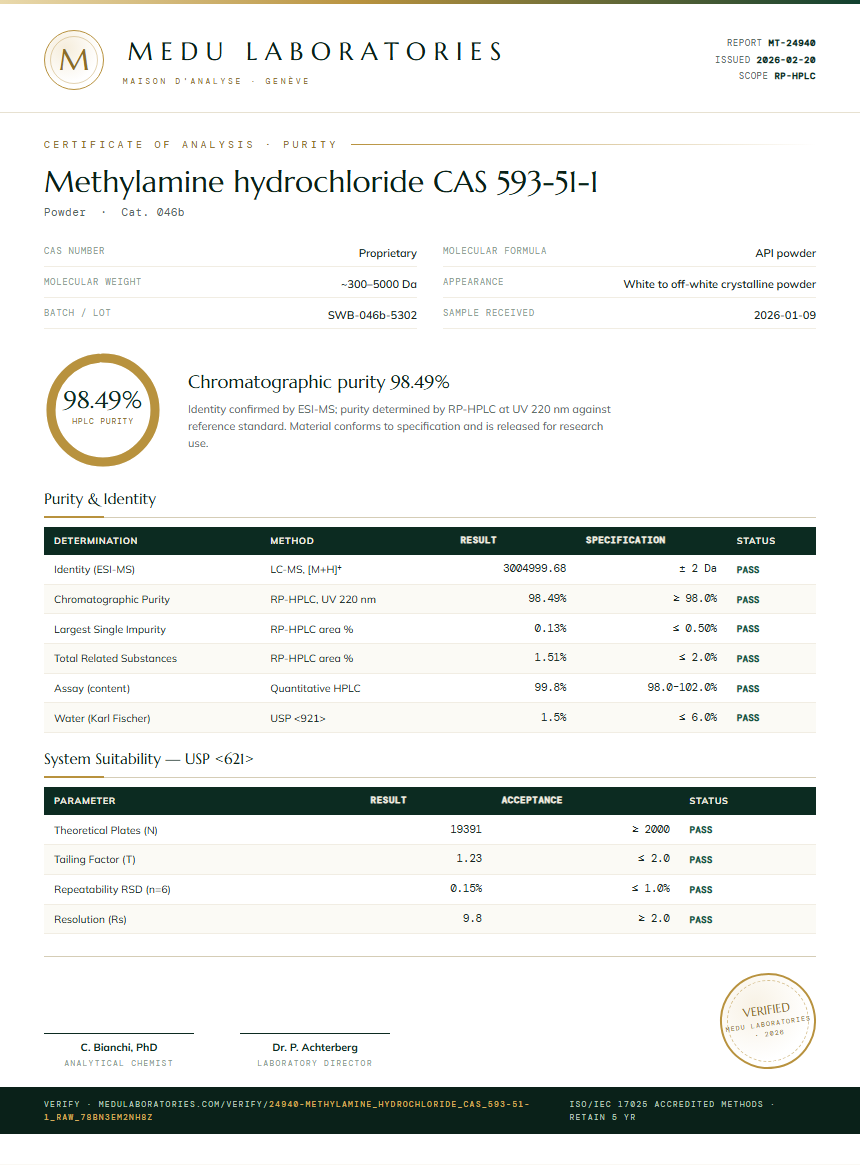Select the impurity result 0.13%
This screenshot has height=1165, width=860.
pyautogui.click(x=550, y=629)
